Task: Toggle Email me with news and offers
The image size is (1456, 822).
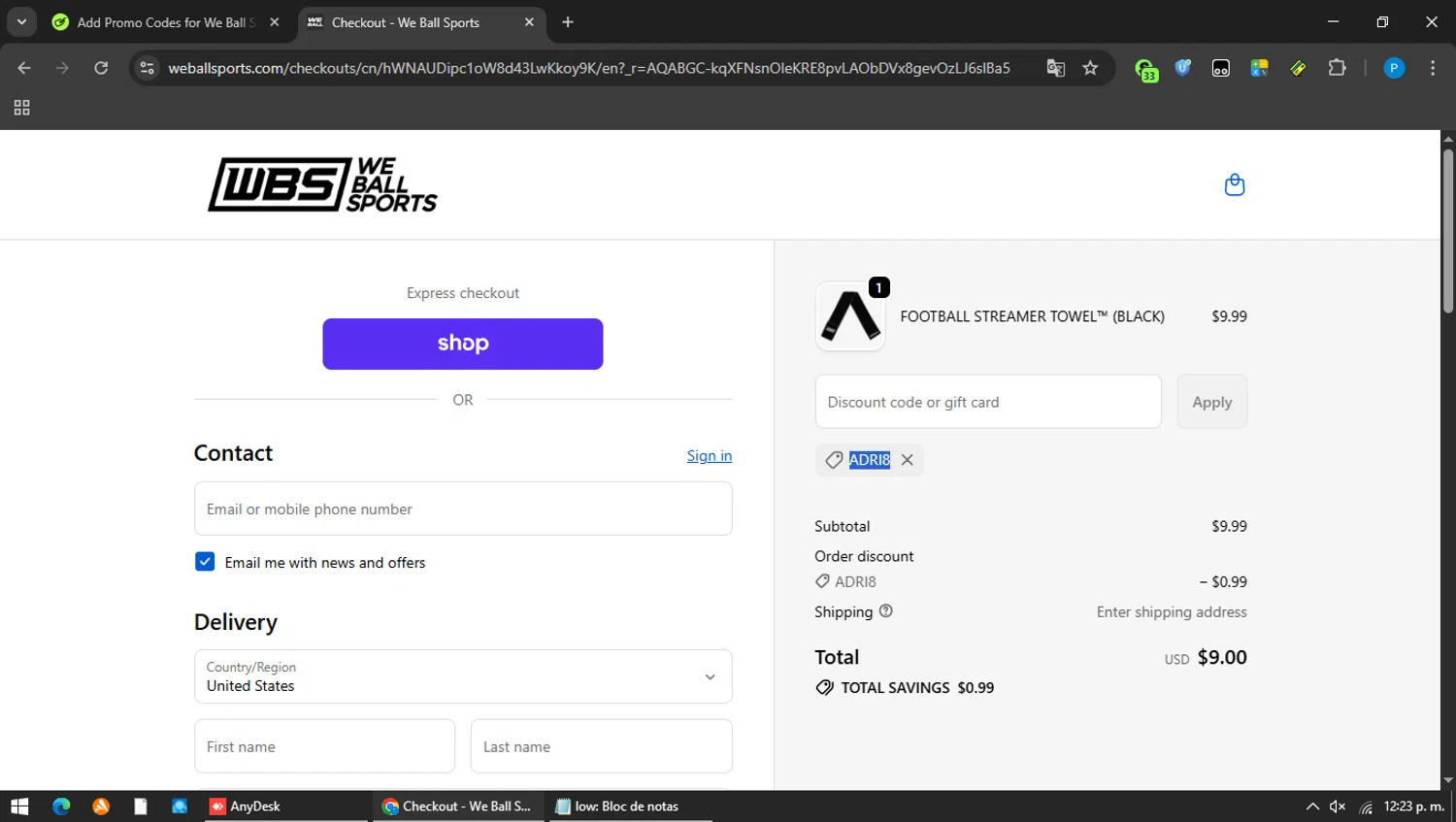Action: [205, 562]
